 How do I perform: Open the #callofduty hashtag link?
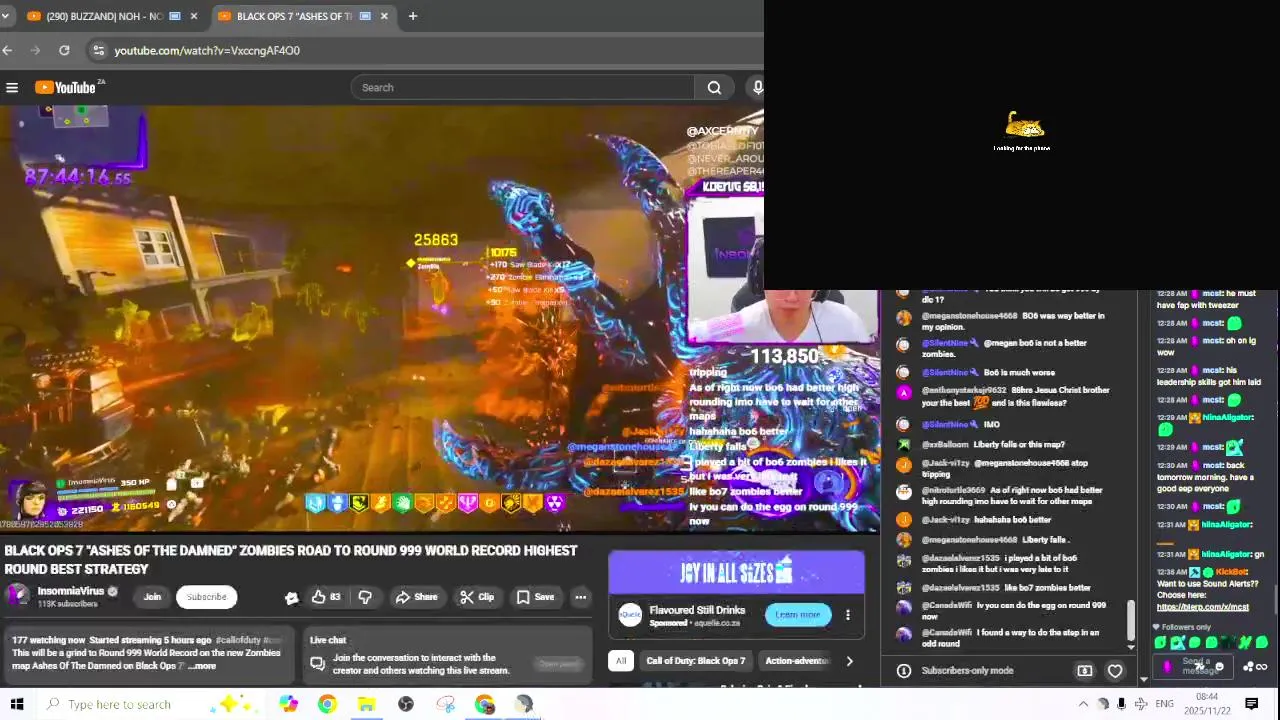(x=239, y=640)
